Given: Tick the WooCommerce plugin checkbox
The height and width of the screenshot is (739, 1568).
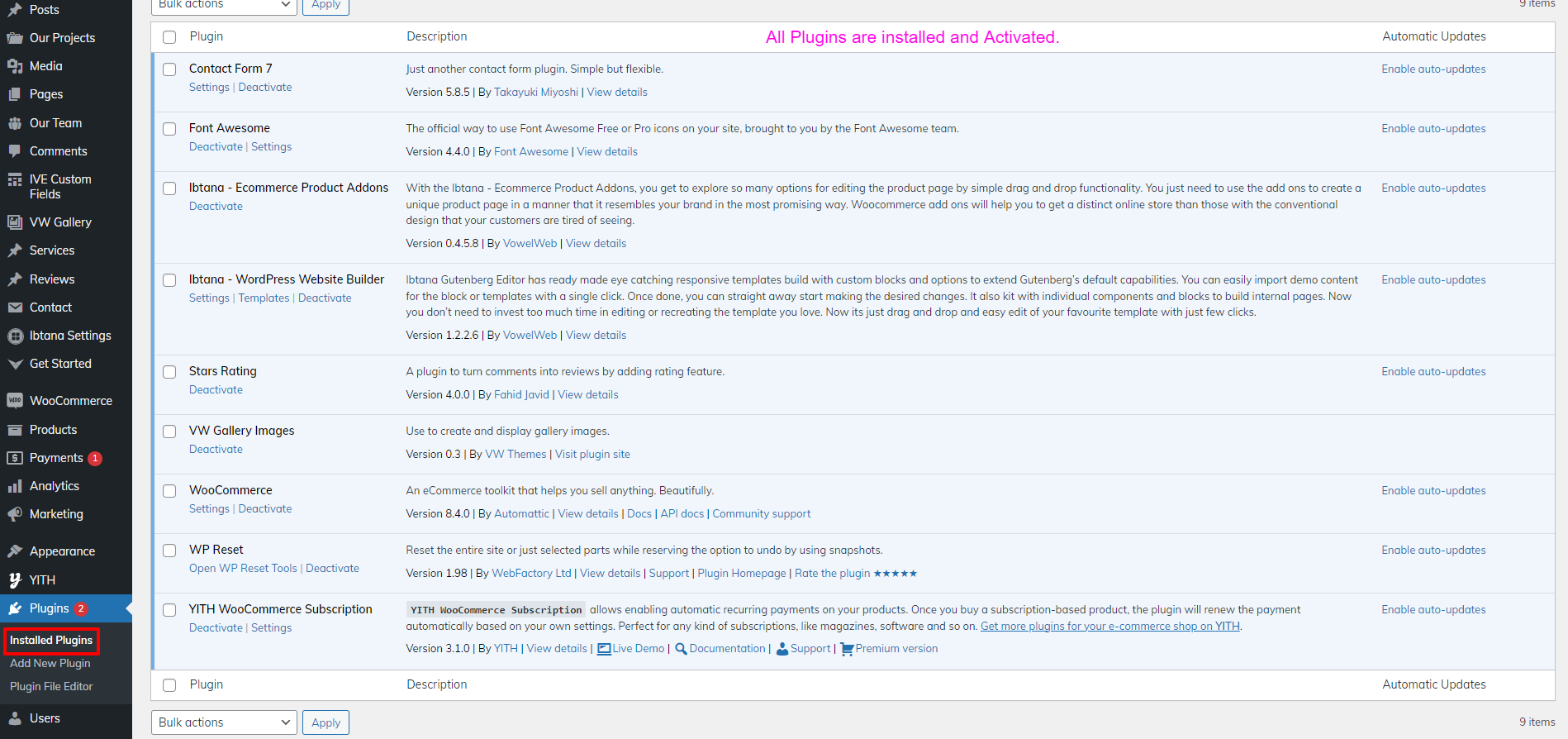Looking at the screenshot, I should pos(169,491).
